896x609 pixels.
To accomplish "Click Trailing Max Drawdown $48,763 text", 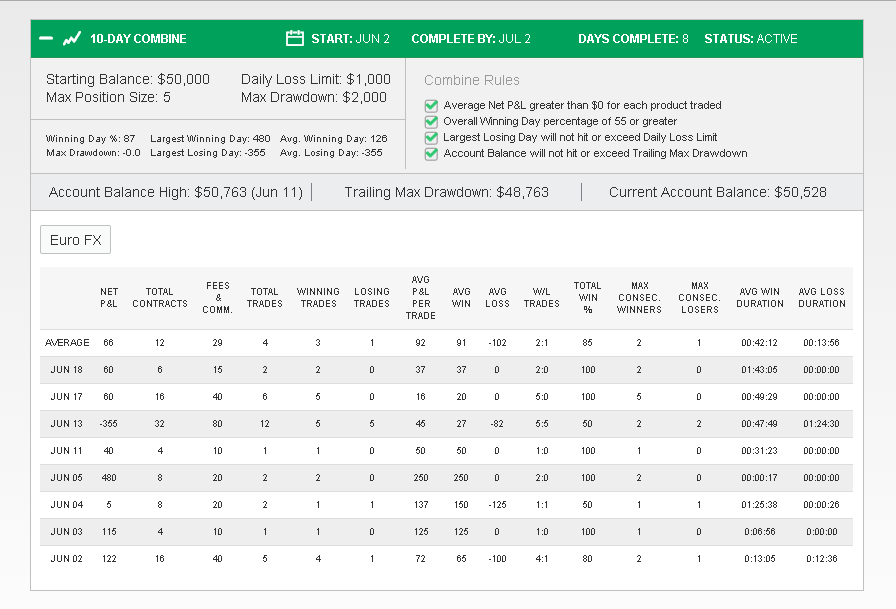I will pyautogui.click(x=446, y=193).
